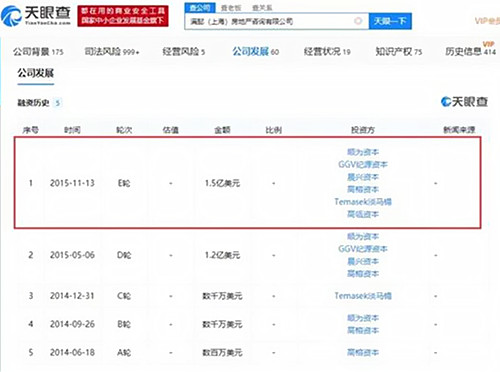Click the 天眼一下 search button
Image resolution: width=500 pixels, height=372 pixels.
(390, 21)
